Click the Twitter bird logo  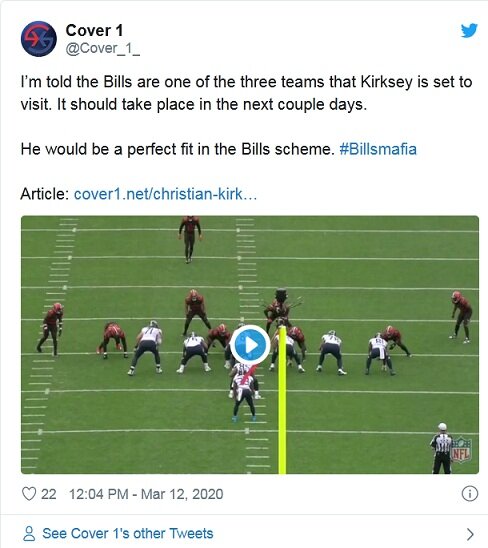point(469,30)
